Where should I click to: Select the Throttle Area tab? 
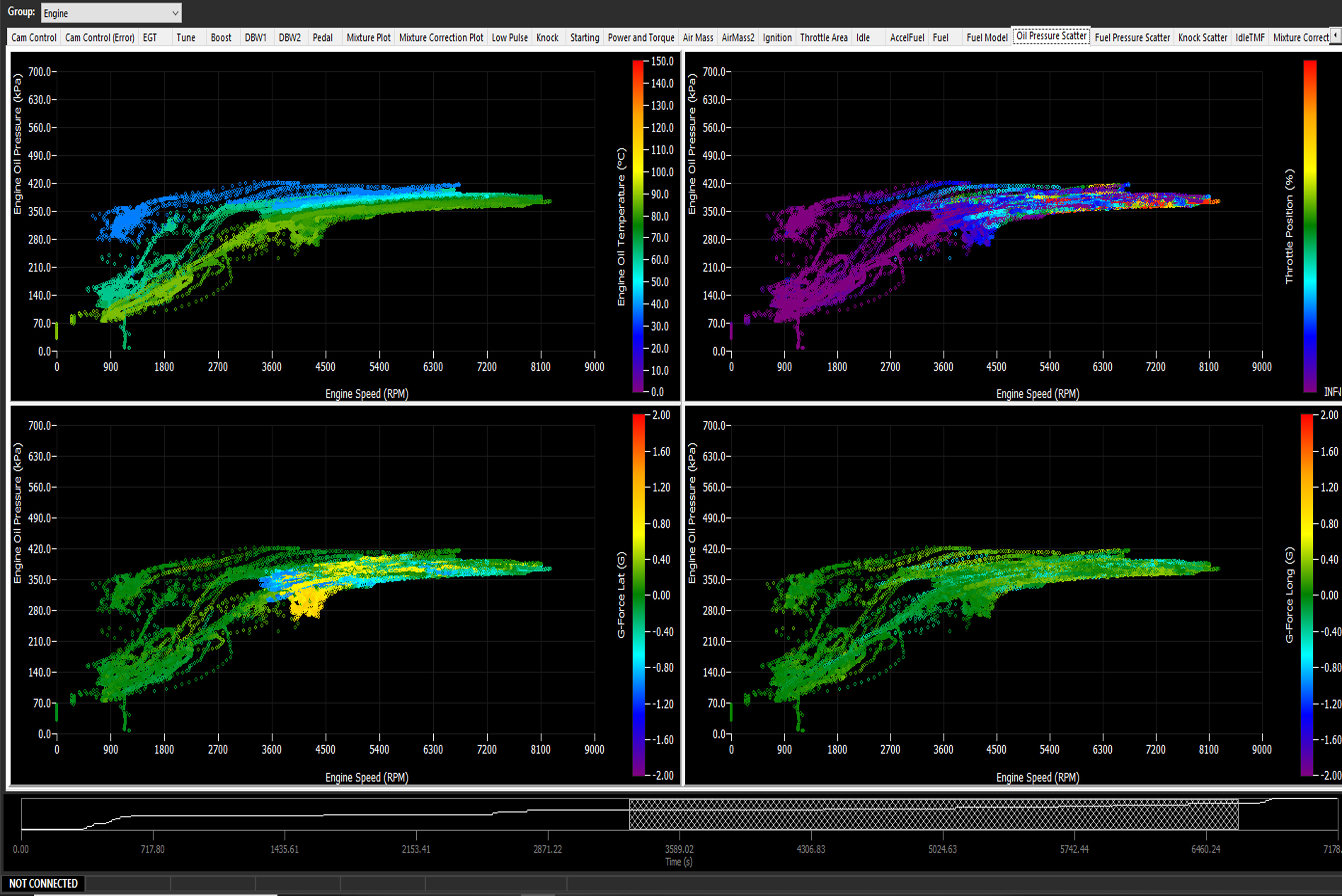[x=823, y=38]
